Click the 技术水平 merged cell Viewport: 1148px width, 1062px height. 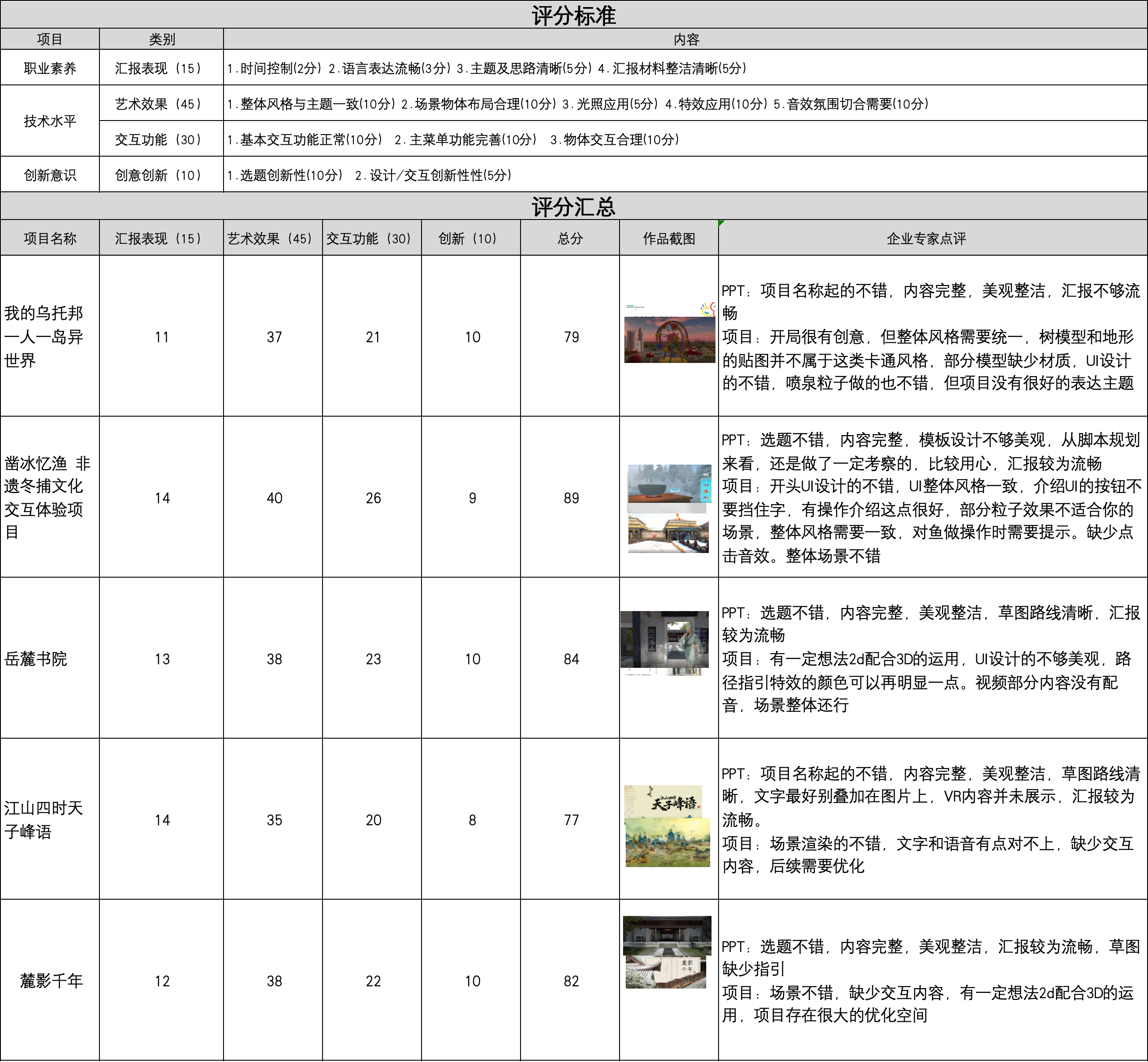[x=49, y=121]
